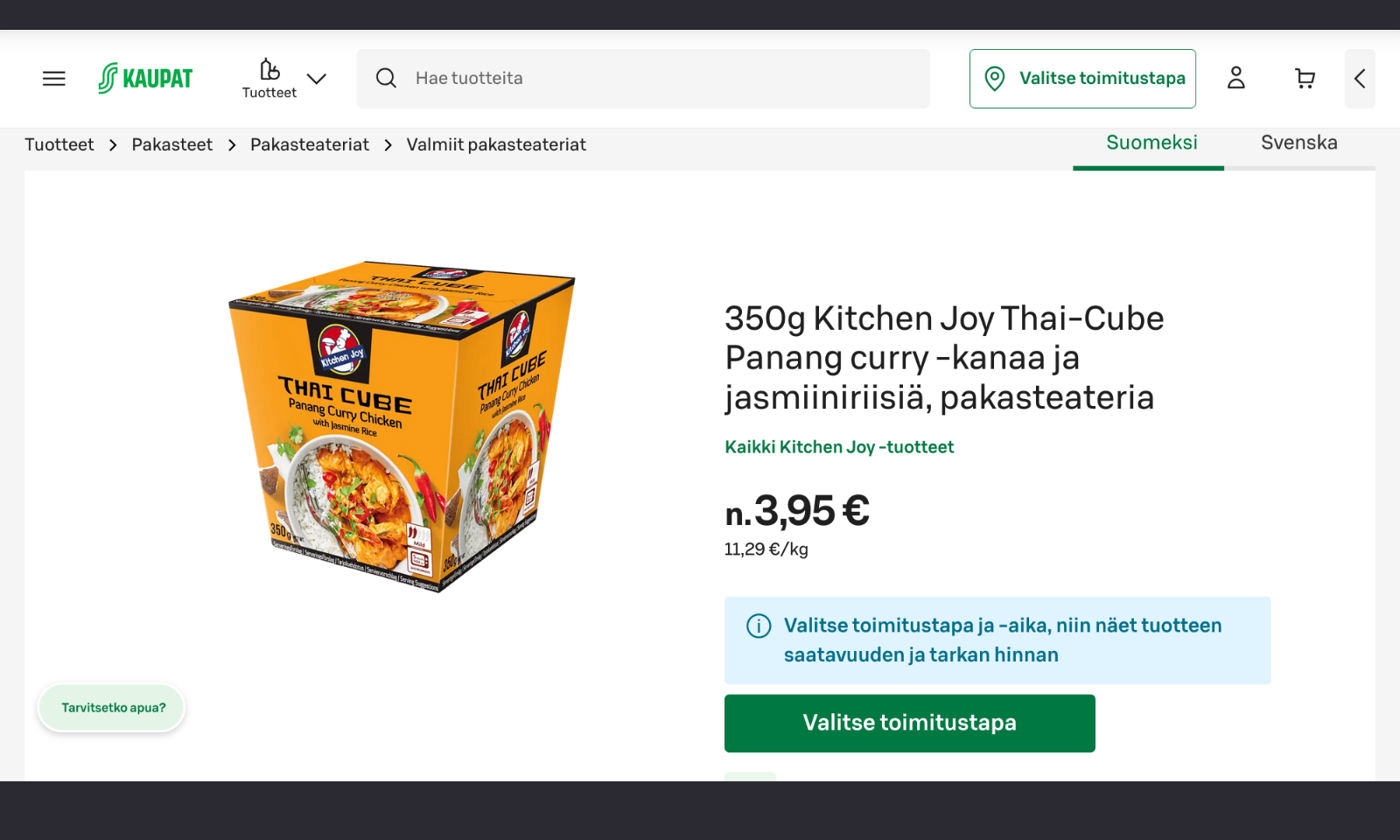Click the search magnifier icon
The image size is (1400, 840).
(386, 79)
